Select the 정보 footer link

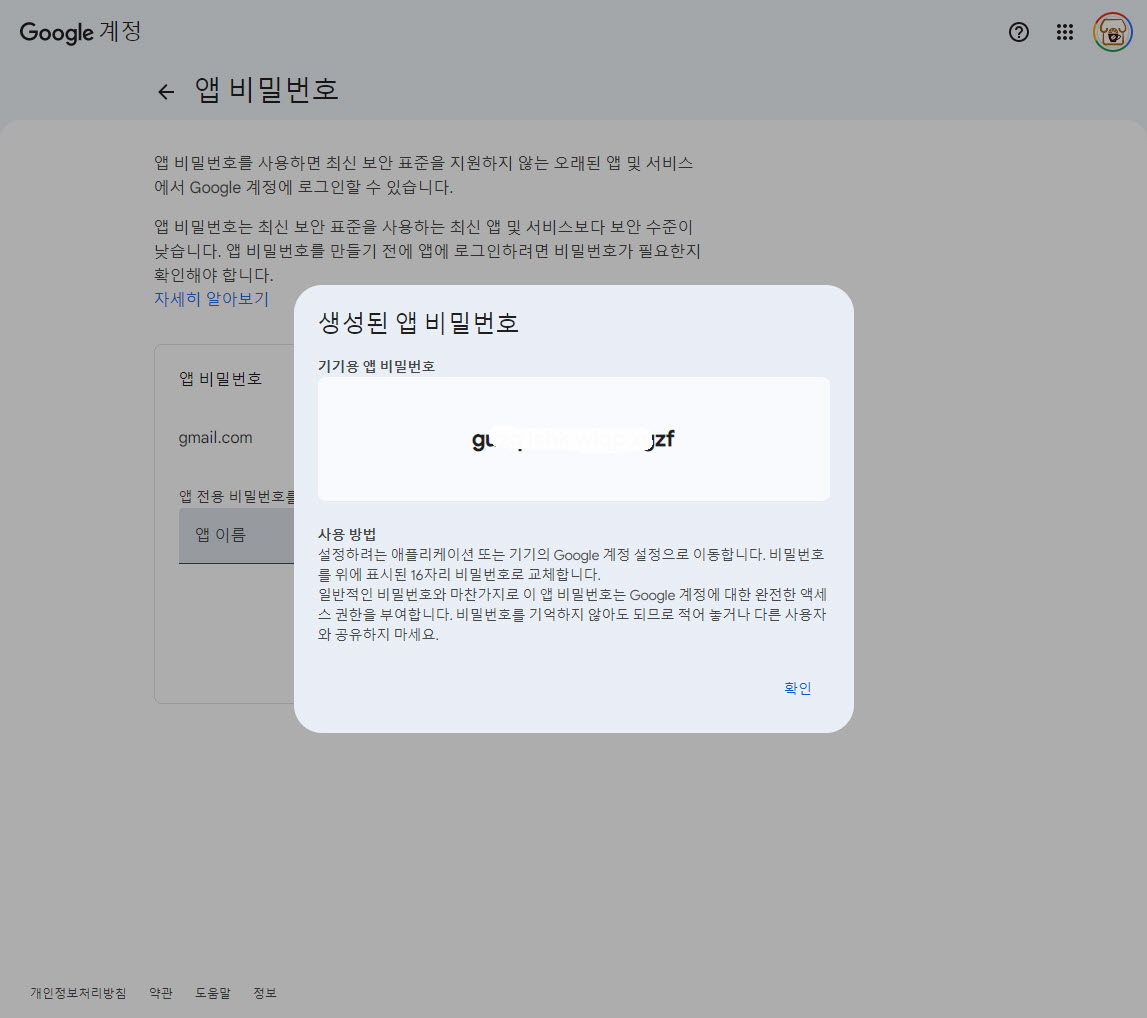click(x=265, y=993)
